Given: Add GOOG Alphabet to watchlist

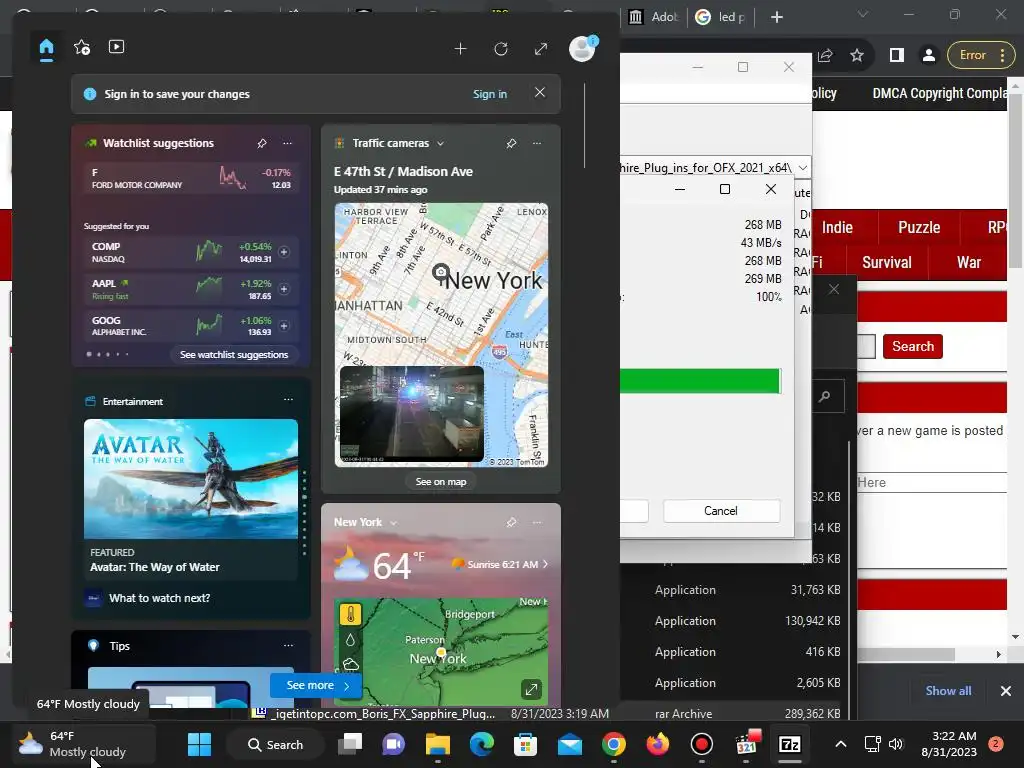Looking at the screenshot, I should [284, 326].
